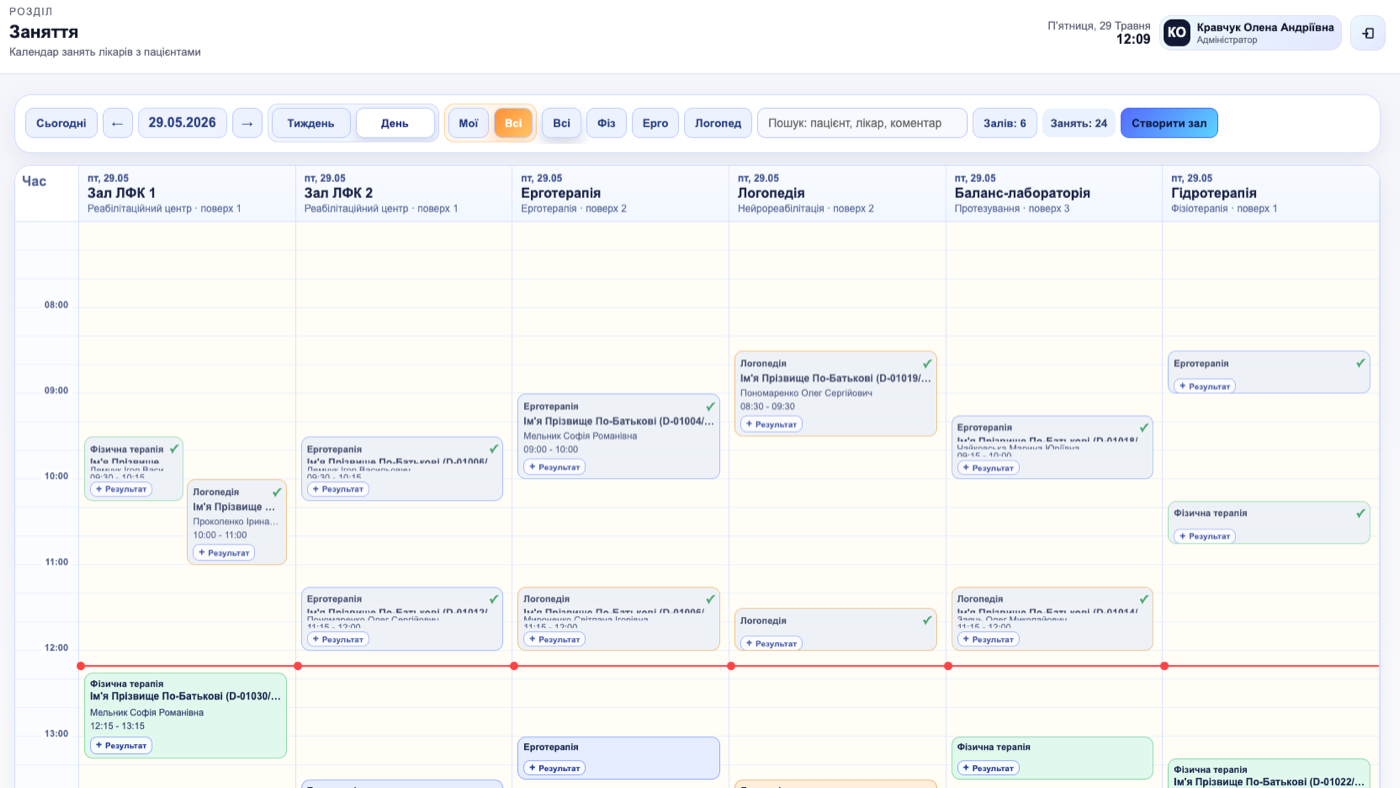Open patient D-01022 Фізична терапія appointment
Screen dimensions: 1400x788
pyautogui.click(x=1269, y=775)
